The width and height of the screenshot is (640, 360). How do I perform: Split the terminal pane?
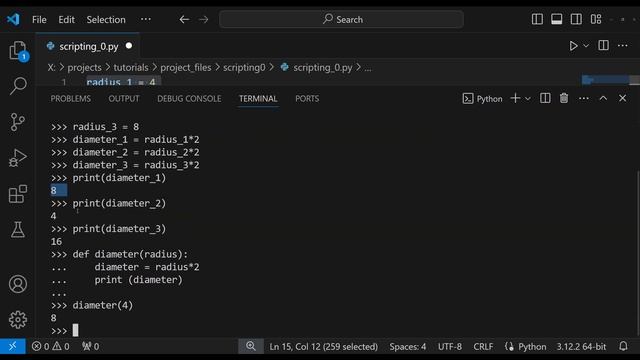(x=545, y=98)
